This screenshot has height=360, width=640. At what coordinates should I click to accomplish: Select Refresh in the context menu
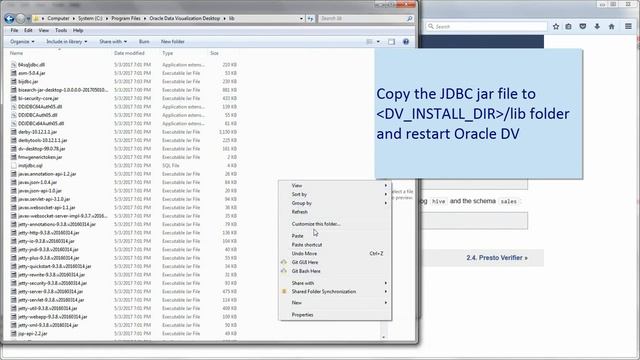pos(334,212)
